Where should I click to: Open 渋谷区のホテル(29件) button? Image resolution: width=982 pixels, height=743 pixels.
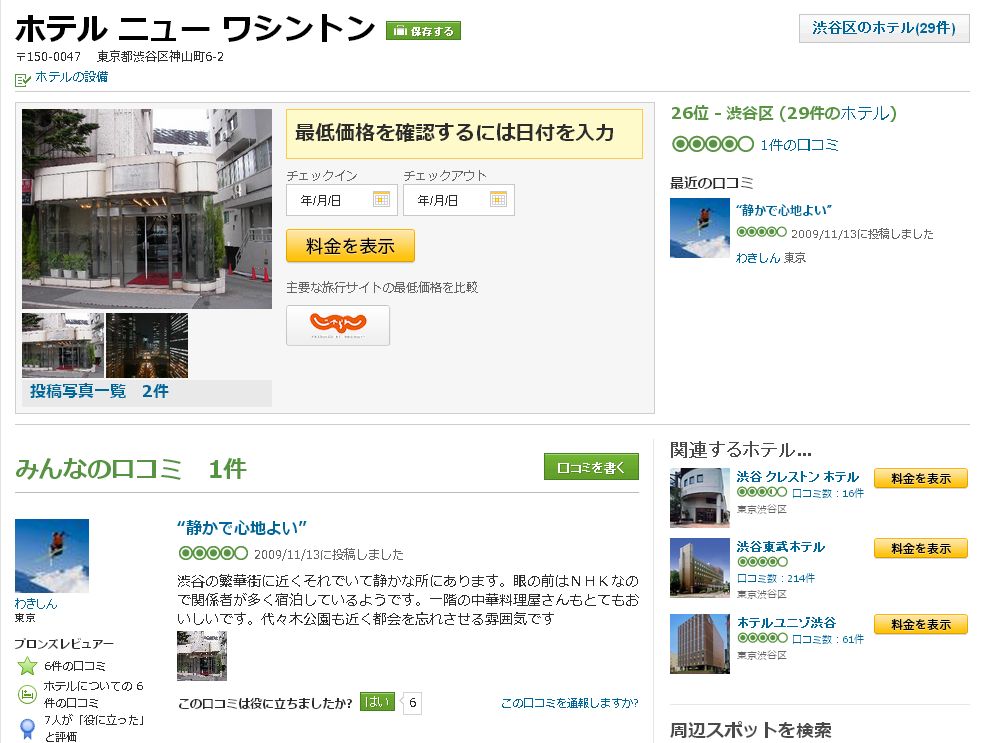(884, 28)
